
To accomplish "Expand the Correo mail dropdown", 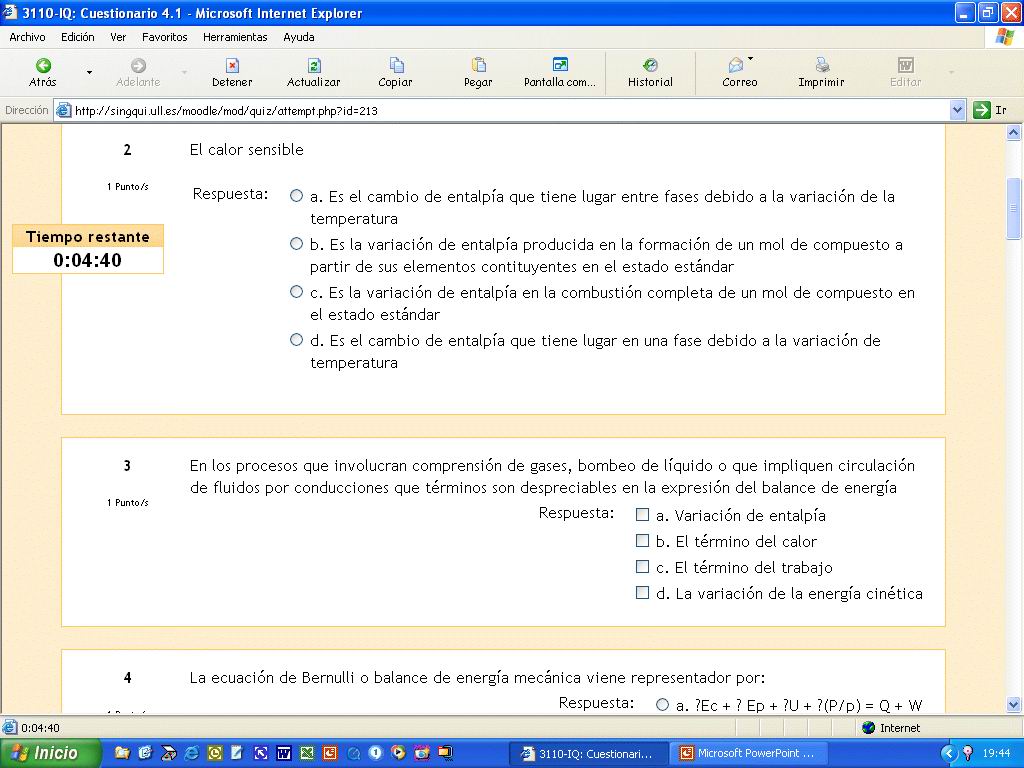I will click(751, 60).
